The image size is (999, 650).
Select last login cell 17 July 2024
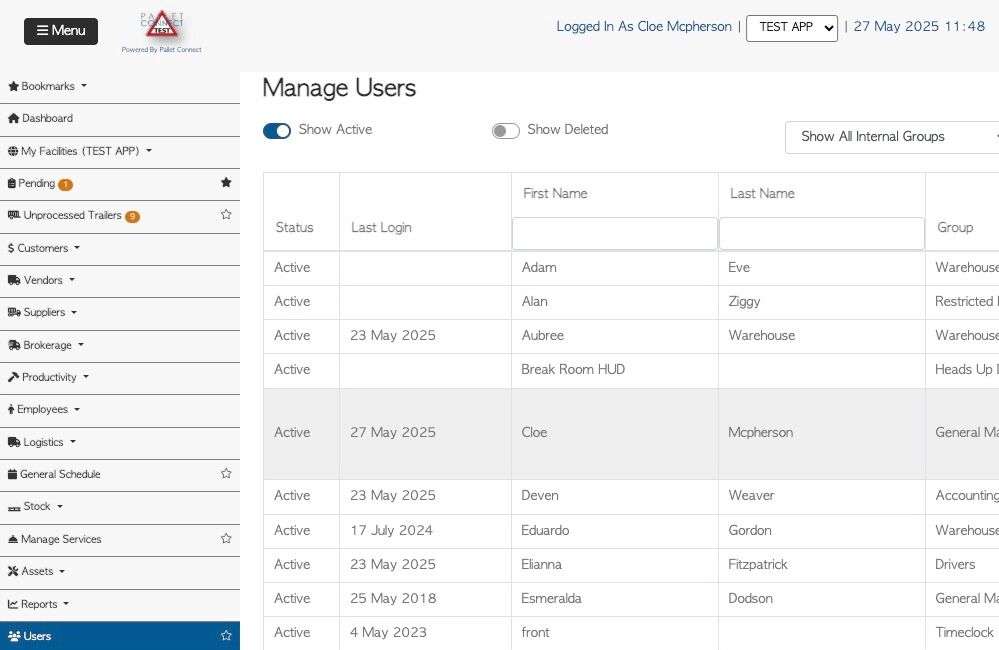(x=425, y=530)
